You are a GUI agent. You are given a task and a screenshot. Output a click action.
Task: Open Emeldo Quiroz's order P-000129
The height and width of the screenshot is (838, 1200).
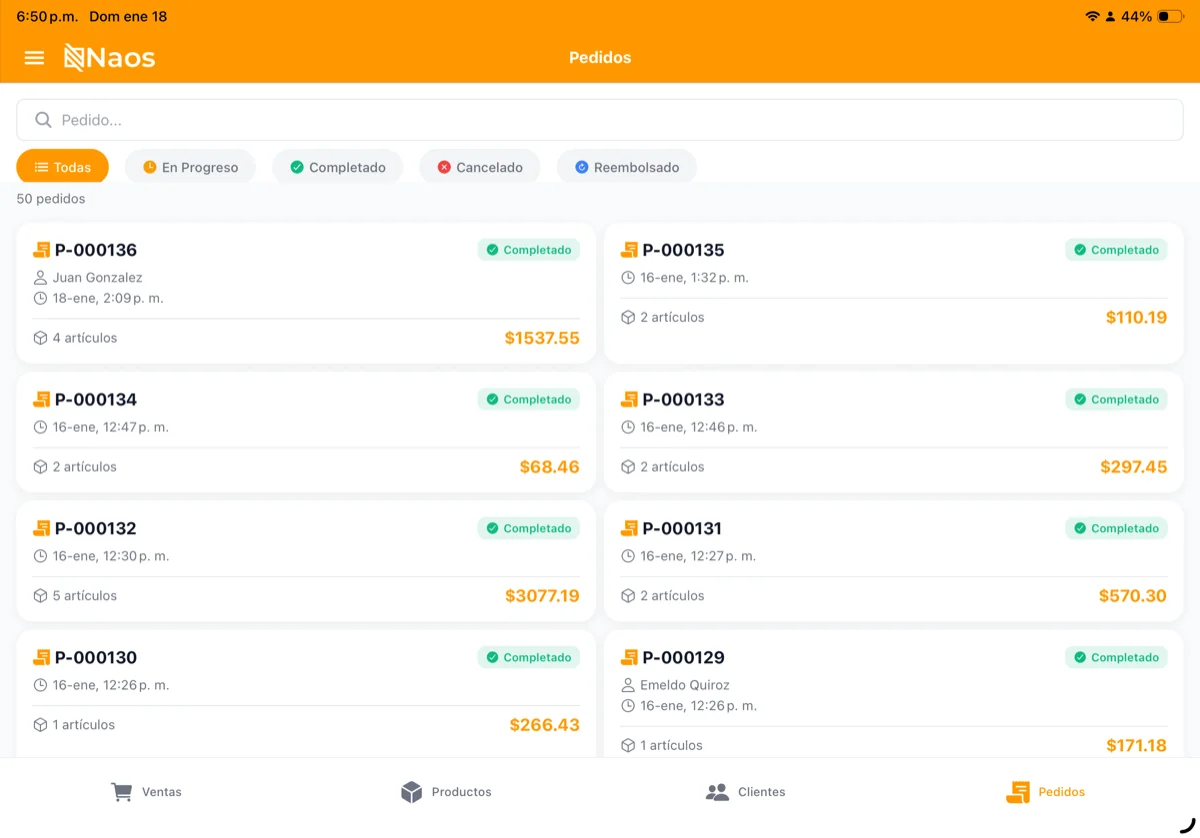[893, 693]
